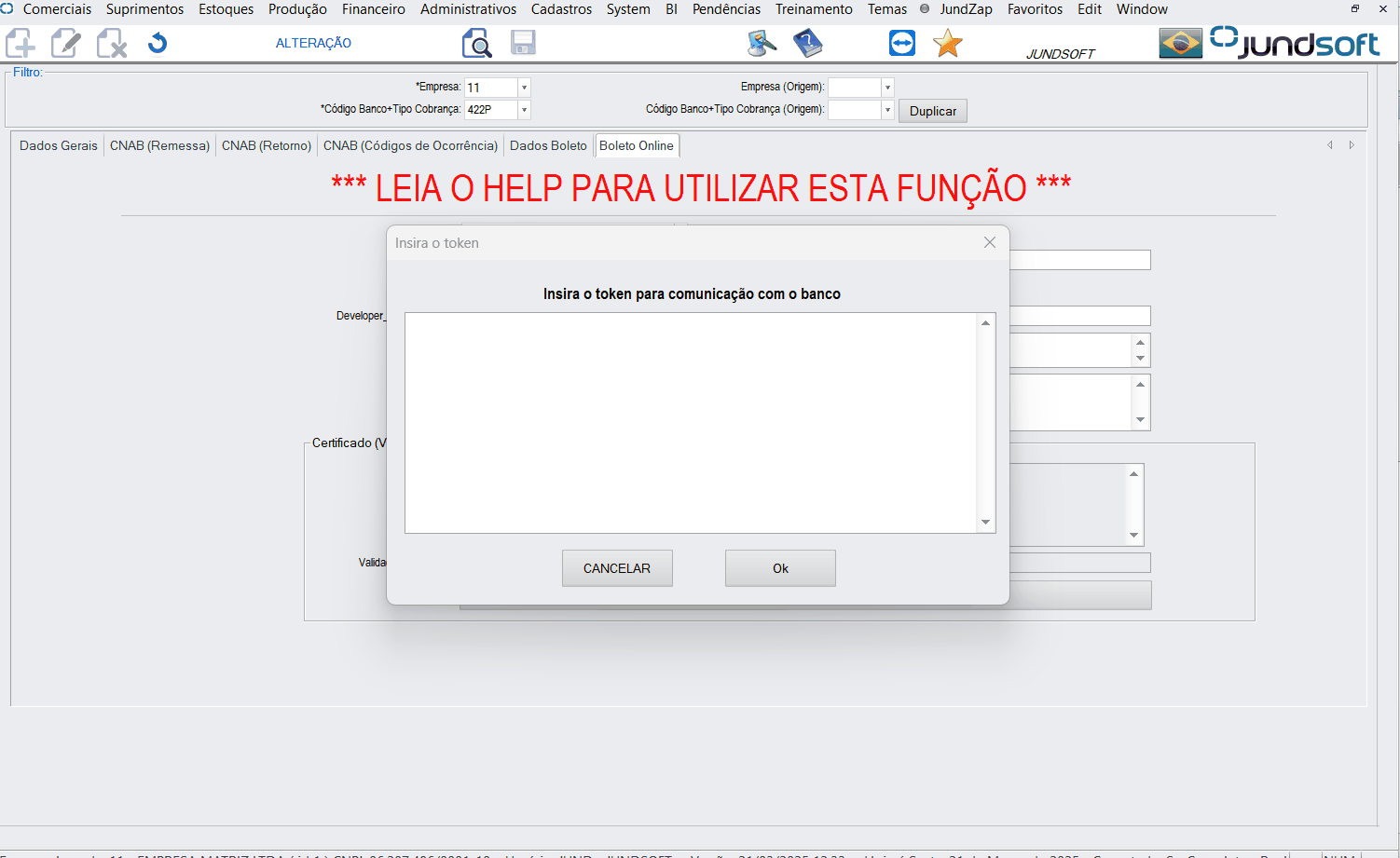Close the Insira o token dialog
This screenshot has height=858, width=1400.
990,242
